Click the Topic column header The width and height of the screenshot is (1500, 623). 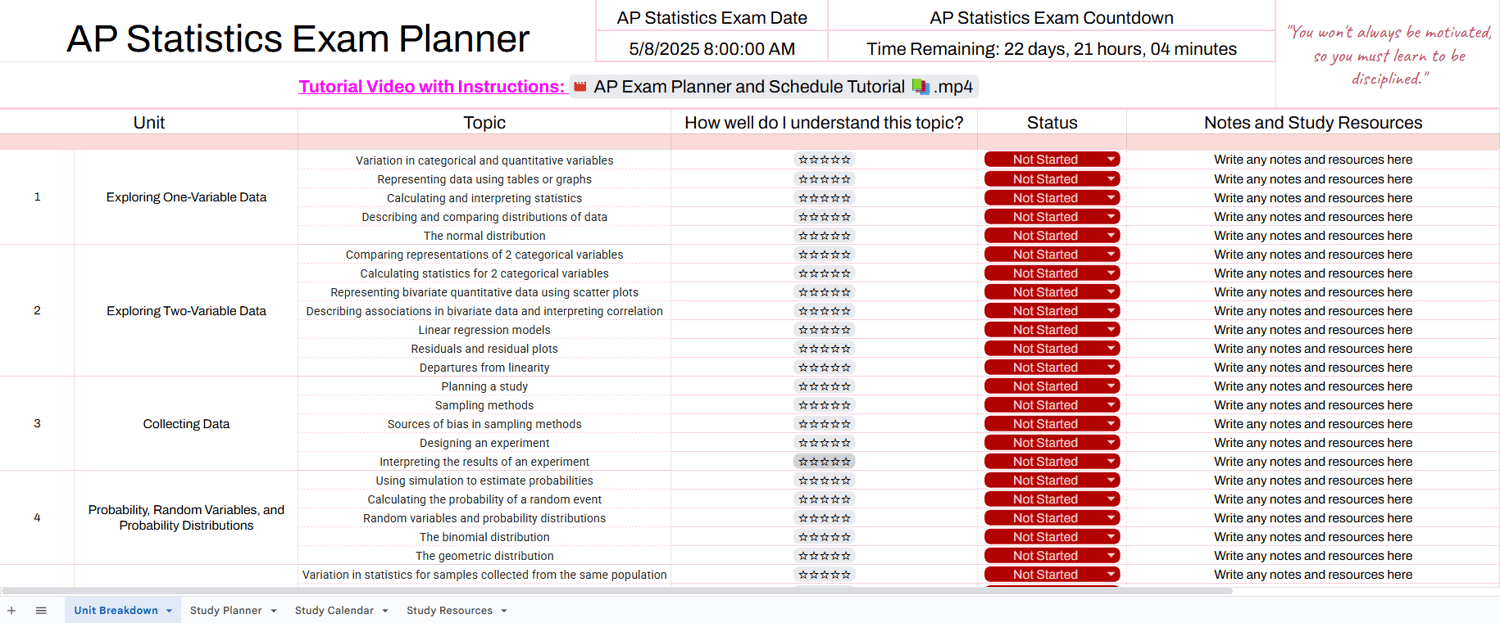point(484,122)
